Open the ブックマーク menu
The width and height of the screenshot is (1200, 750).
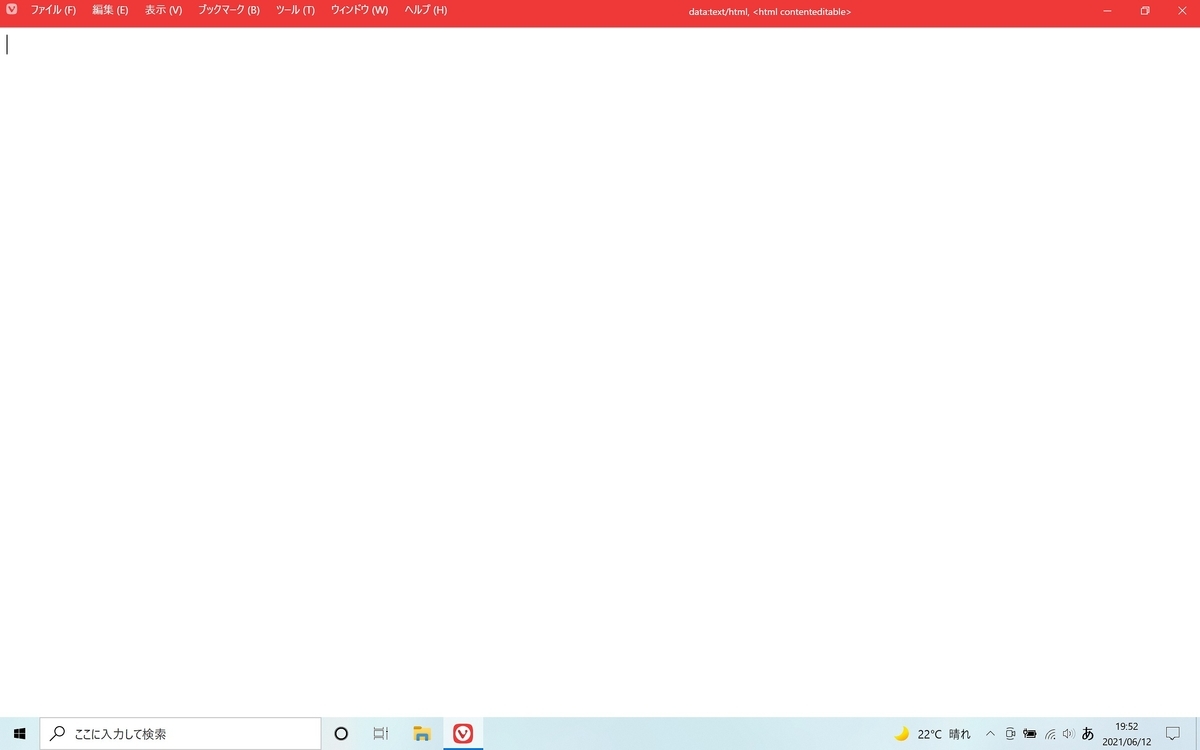(x=228, y=10)
